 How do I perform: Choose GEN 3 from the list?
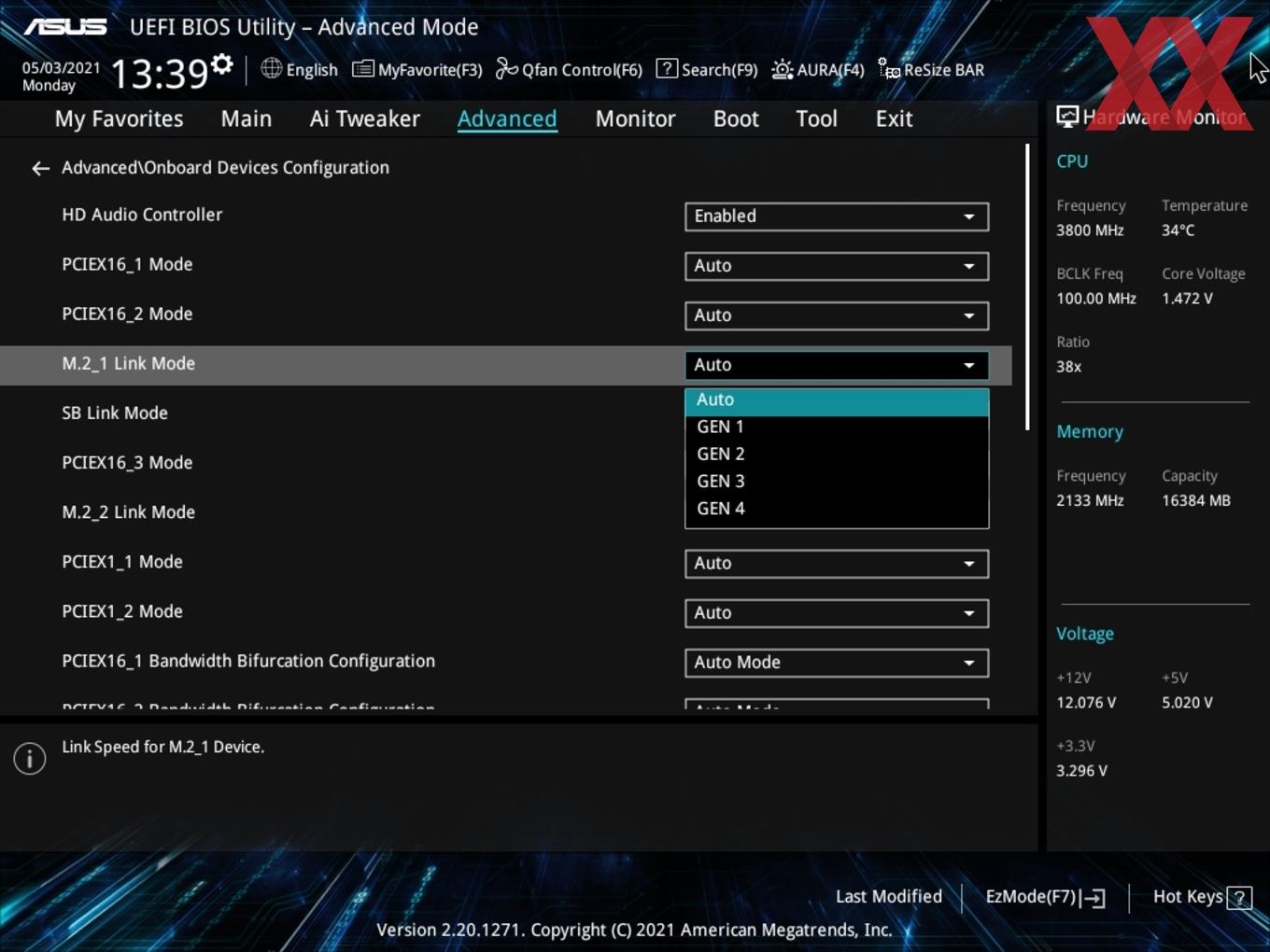[x=837, y=481]
